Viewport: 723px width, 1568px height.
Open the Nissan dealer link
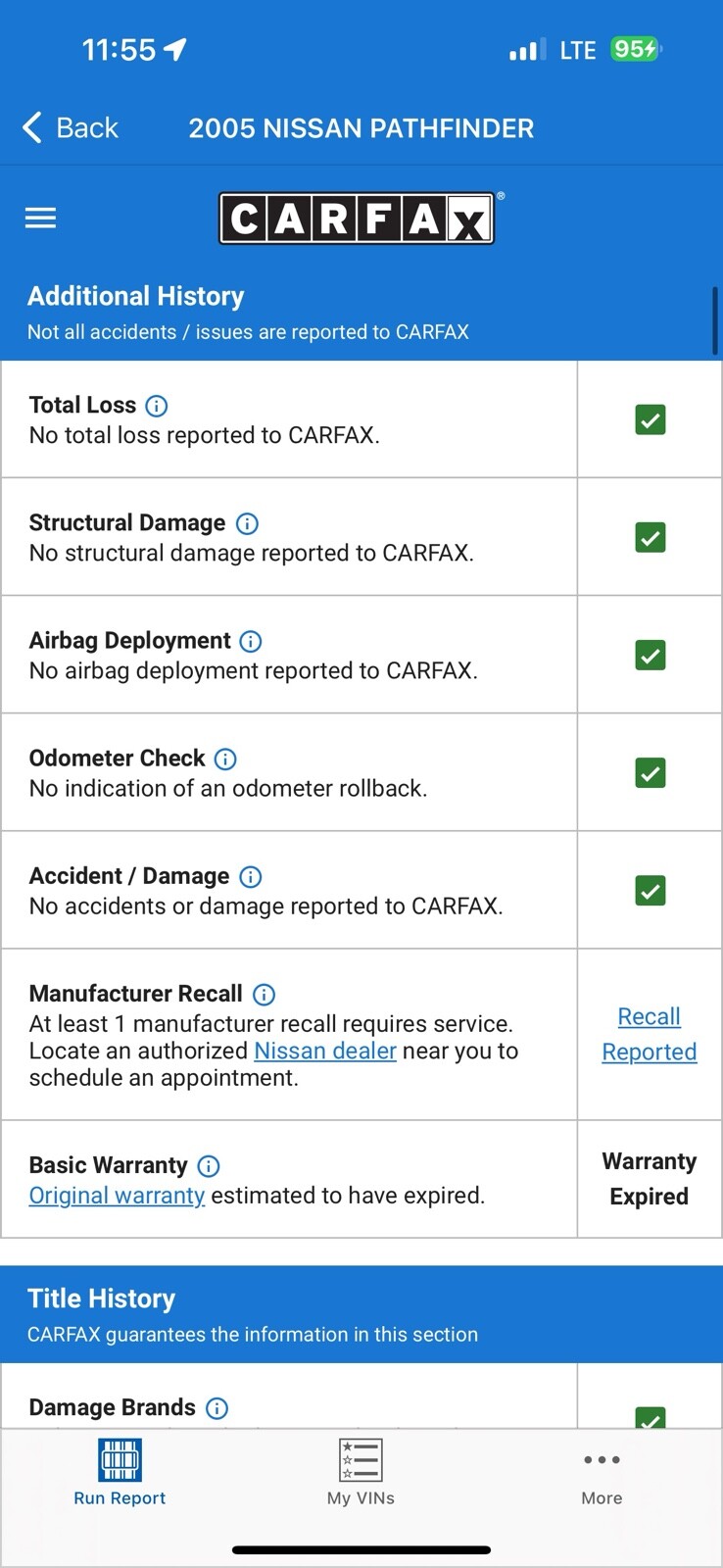(325, 1051)
